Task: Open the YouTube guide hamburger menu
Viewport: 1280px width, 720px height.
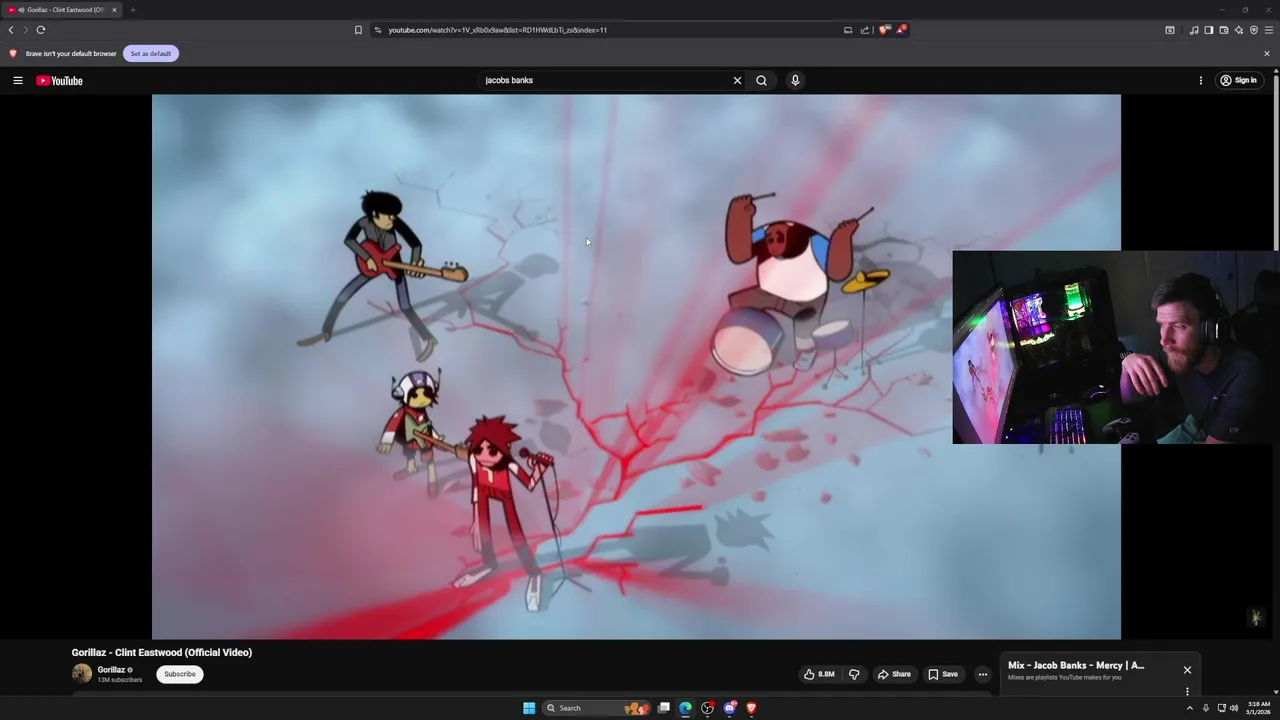Action: coord(18,80)
